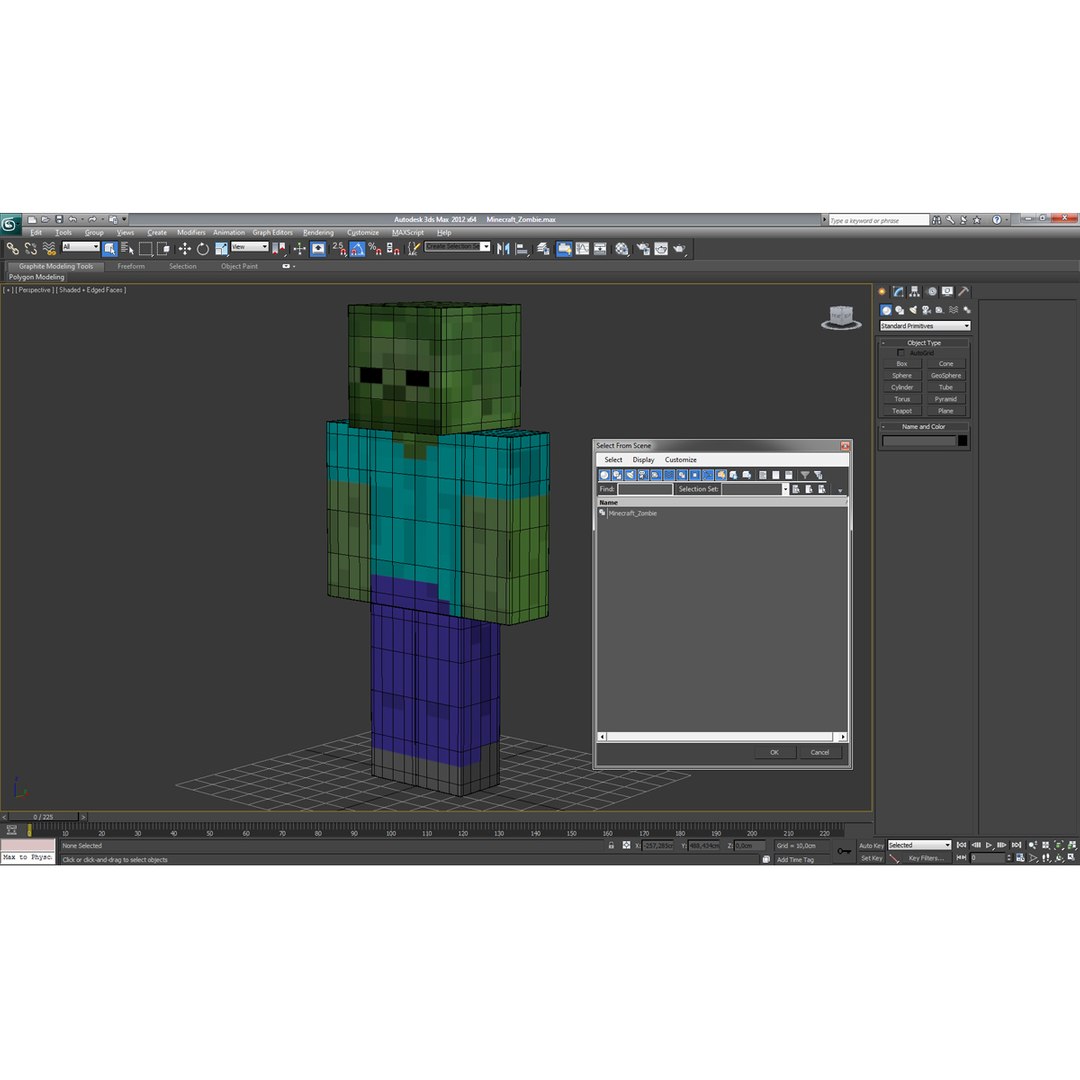Click horizontal scrollbar in Select From Scene

(x=722, y=736)
